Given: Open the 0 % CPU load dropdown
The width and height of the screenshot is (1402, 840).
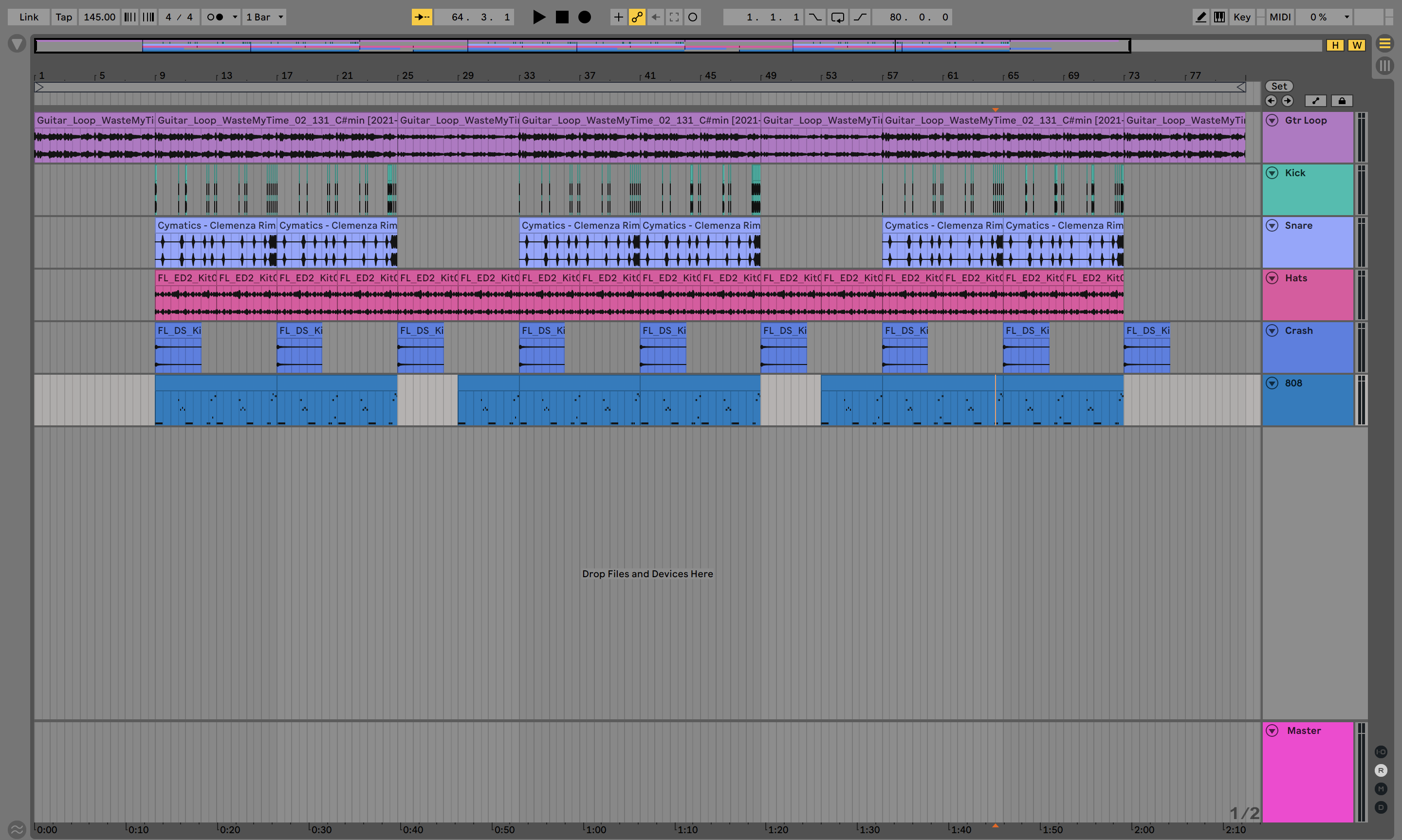Looking at the screenshot, I should (x=1324, y=17).
